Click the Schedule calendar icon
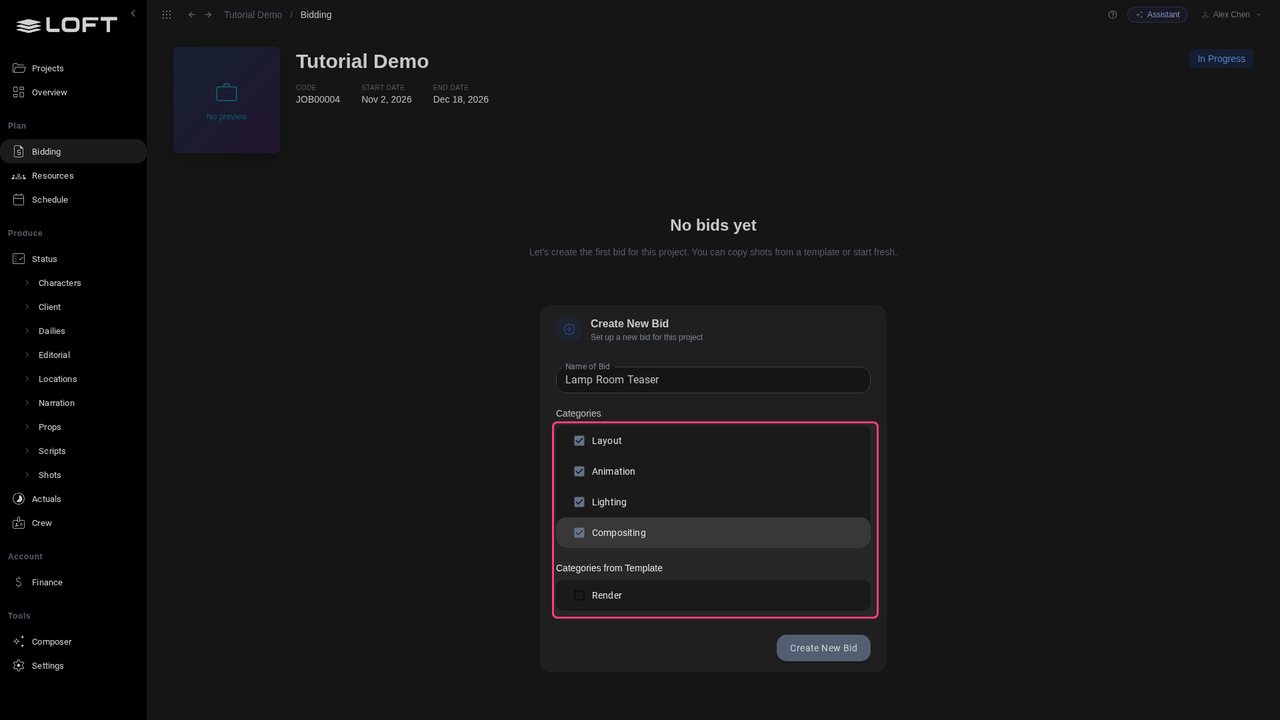Image resolution: width=1280 pixels, height=720 pixels. 18,200
